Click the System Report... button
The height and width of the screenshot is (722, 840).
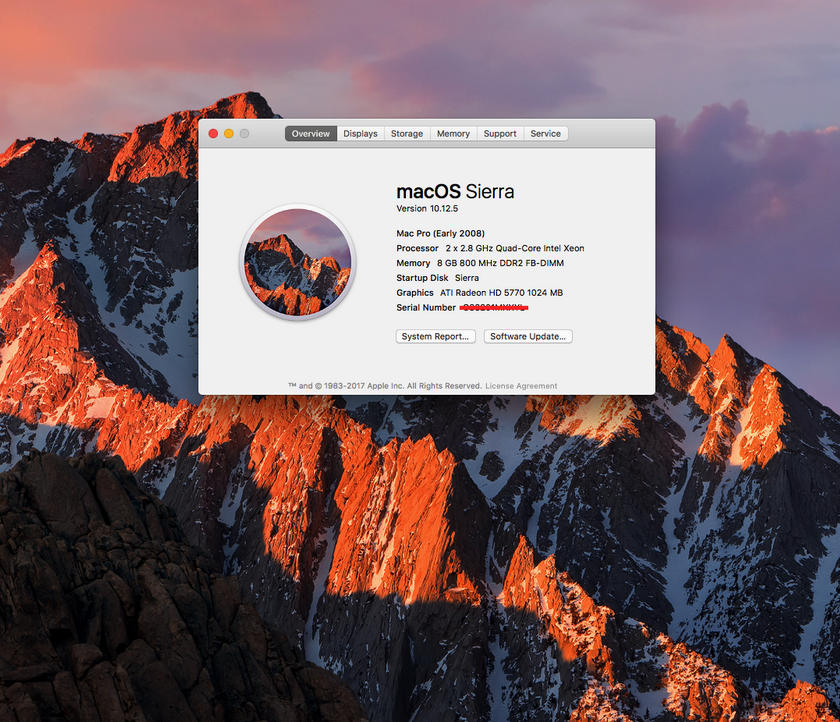coord(436,336)
